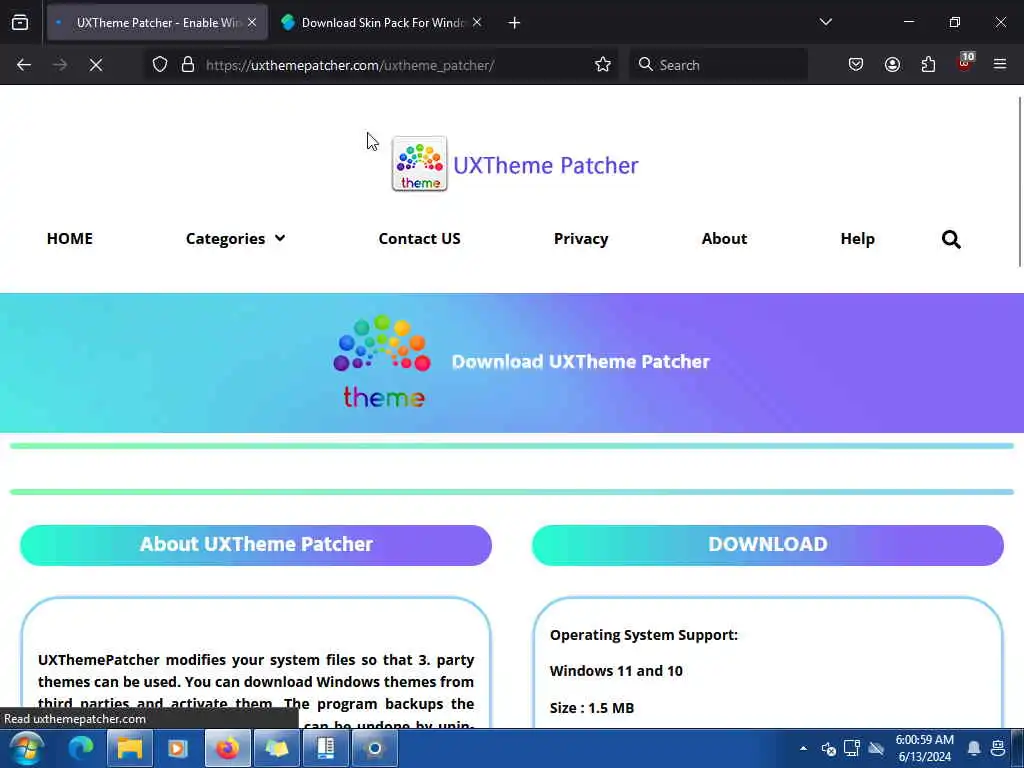This screenshot has width=1024, height=768.
Task: Click the About UXTheme Patcher heading button
Action: [256, 545]
